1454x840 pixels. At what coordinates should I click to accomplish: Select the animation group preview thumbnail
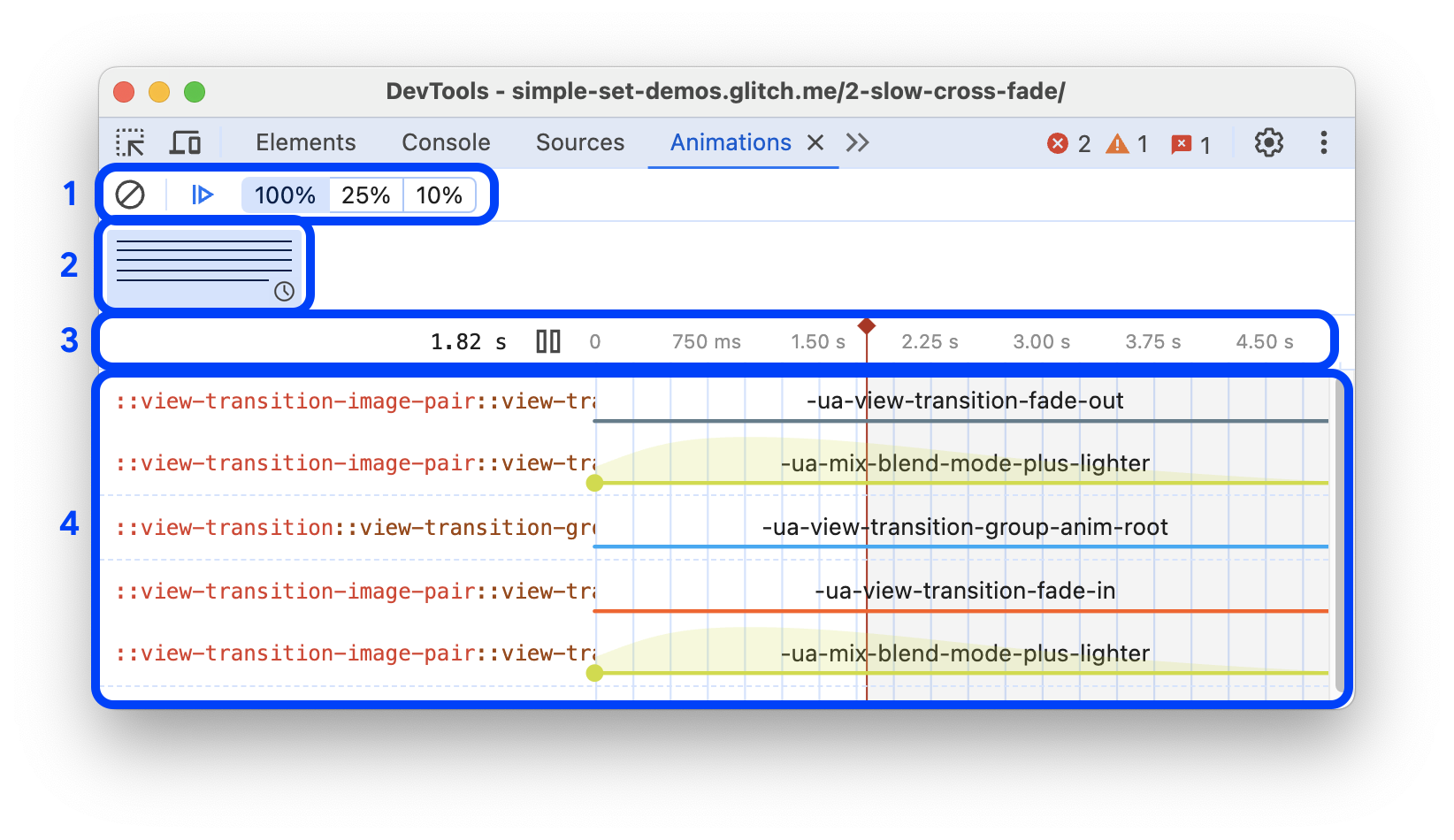[x=203, y=266]
